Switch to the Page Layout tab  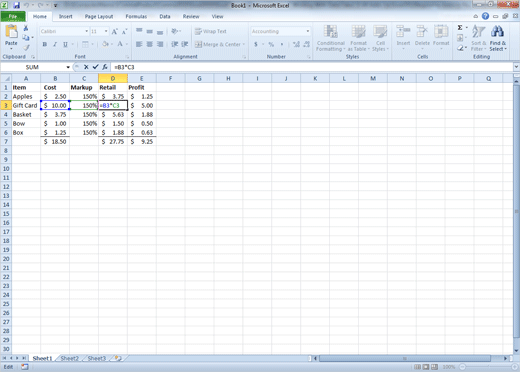[99, 16]
